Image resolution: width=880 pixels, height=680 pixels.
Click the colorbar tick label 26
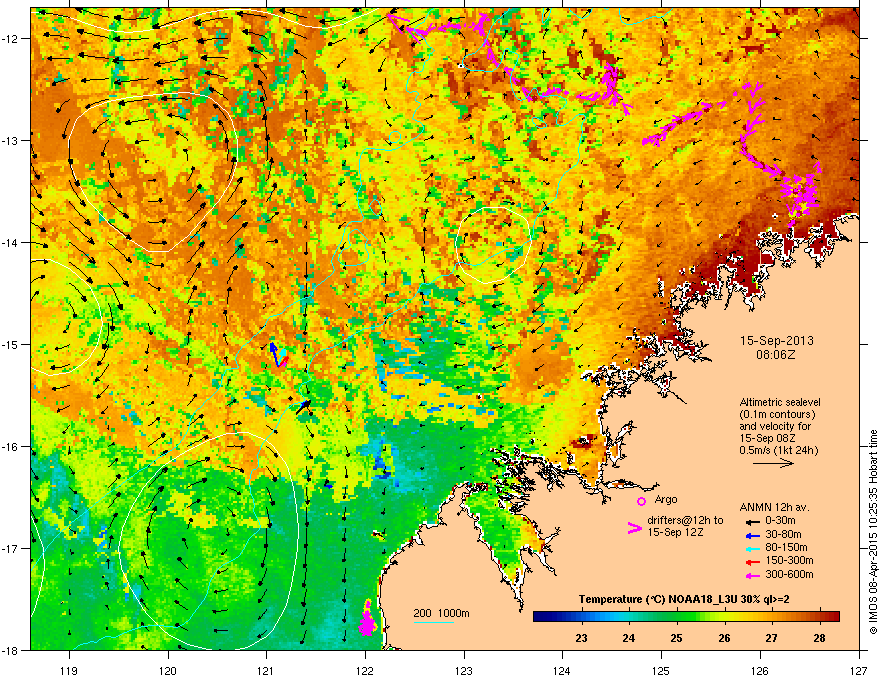pos(725,638)
